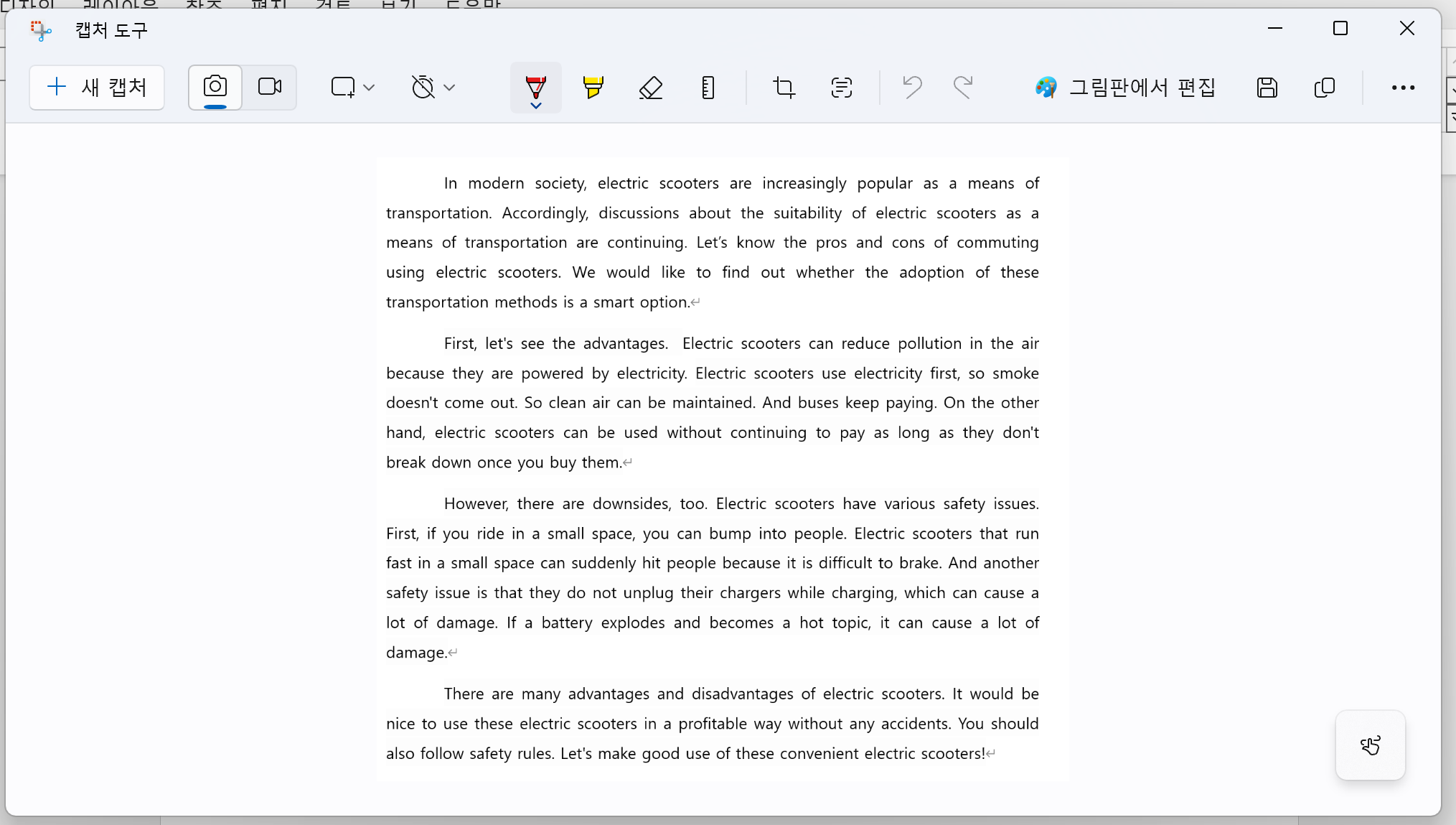Click the 새 캡처 button
This screenshot has height=825, width=1456.
pyautogui.click(x=97, y=88)
